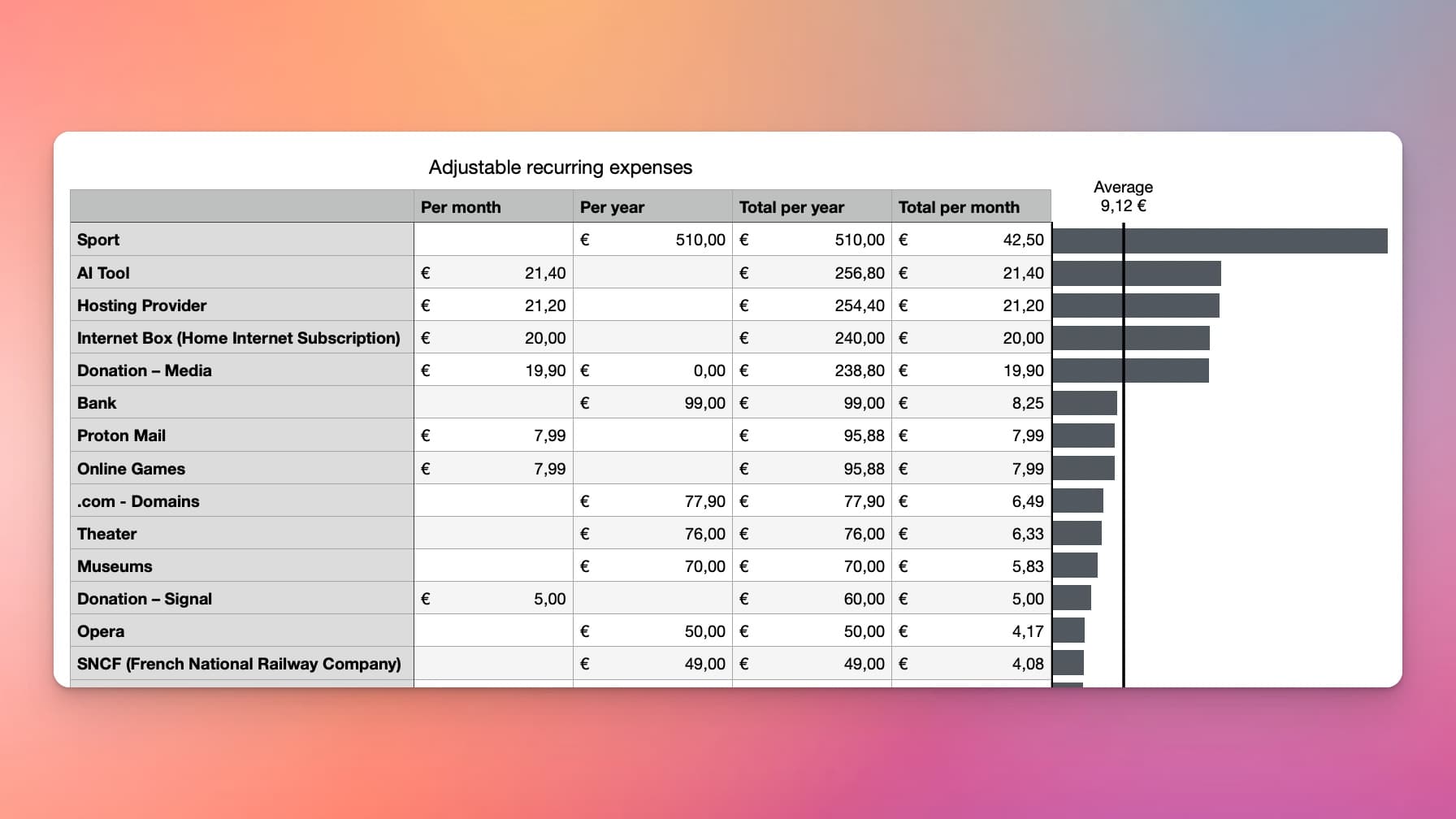This screenshot has height=819, width=1456.
Task: Click the 'Average 9,12 €' chart label
Action: 1123,197
